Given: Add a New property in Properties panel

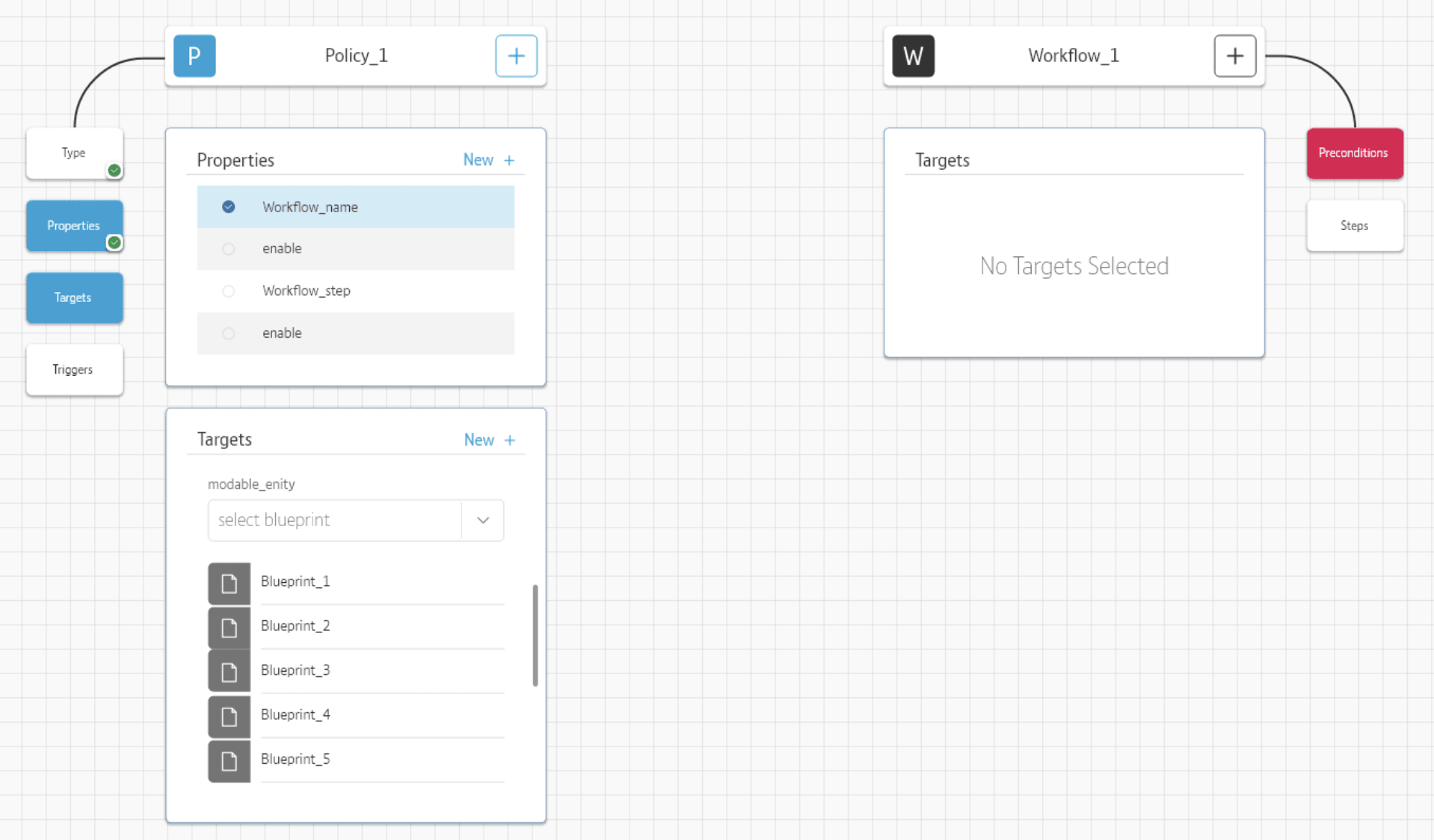Looking at the screenshot, I should coord(489,160).
